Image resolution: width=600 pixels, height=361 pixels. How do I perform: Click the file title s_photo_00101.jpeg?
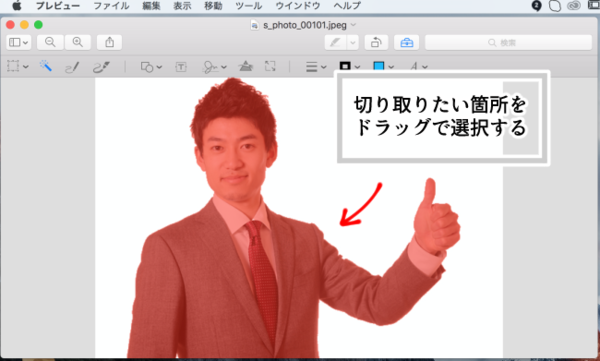[x=305, y=25]
